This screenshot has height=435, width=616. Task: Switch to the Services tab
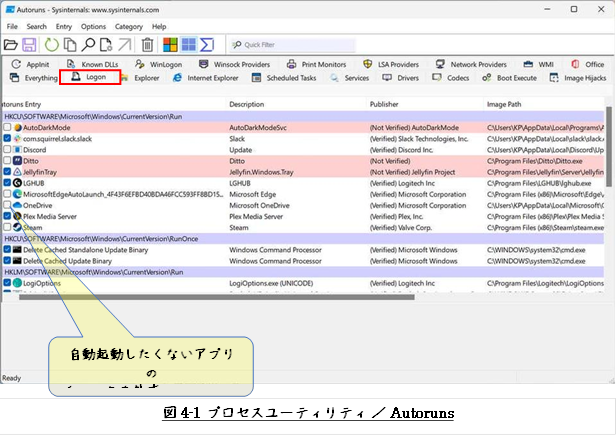[x=349, y=78]
